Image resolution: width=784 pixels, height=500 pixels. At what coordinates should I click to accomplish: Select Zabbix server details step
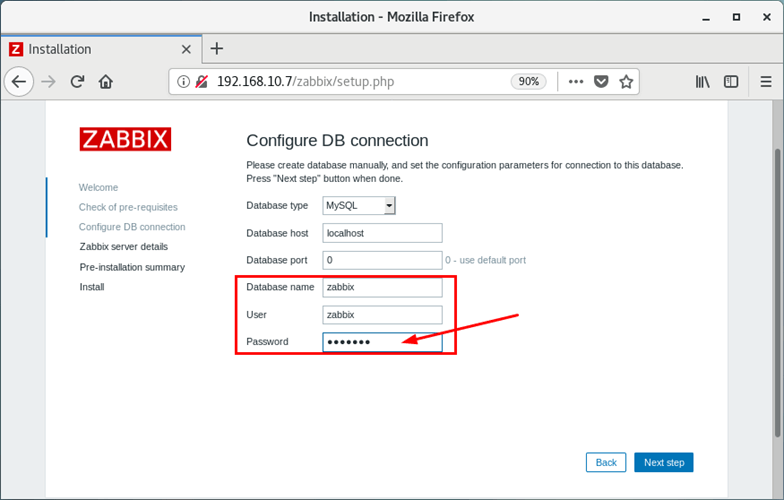pos(124,246)
